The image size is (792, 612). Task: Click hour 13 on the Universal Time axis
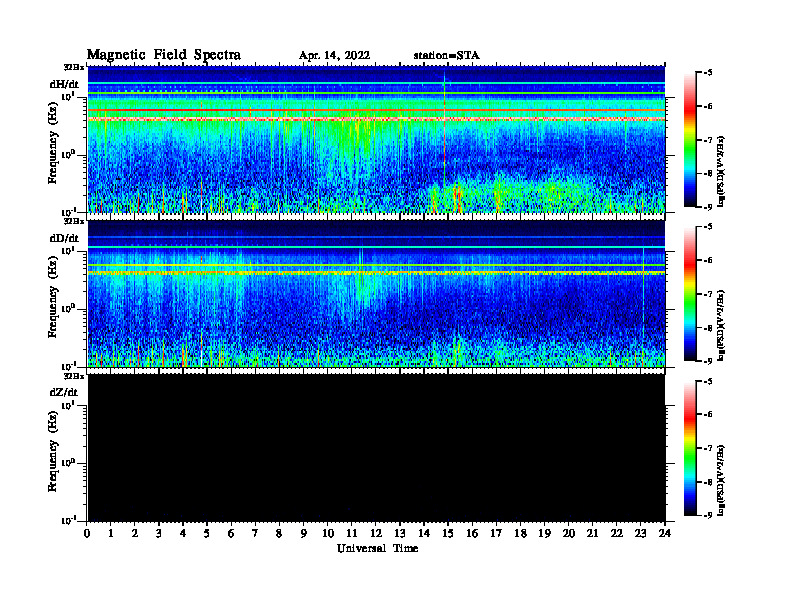[400, 534]
